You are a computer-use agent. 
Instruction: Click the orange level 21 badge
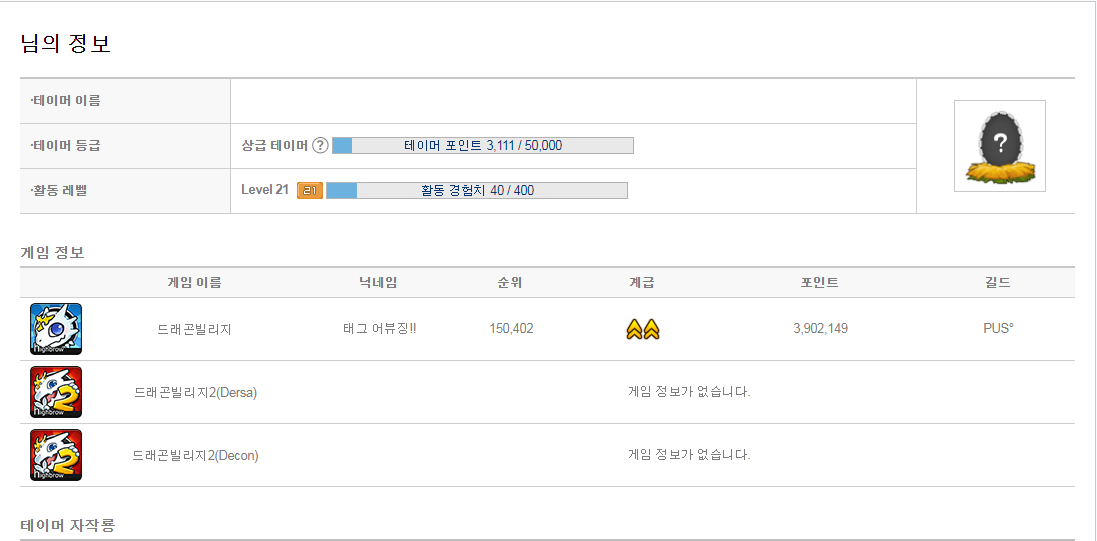(310, 190)
